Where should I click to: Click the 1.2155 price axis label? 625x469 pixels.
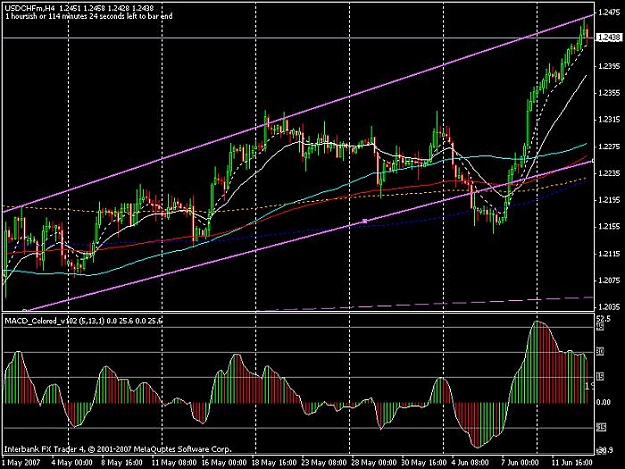click(x=609, y=227)
